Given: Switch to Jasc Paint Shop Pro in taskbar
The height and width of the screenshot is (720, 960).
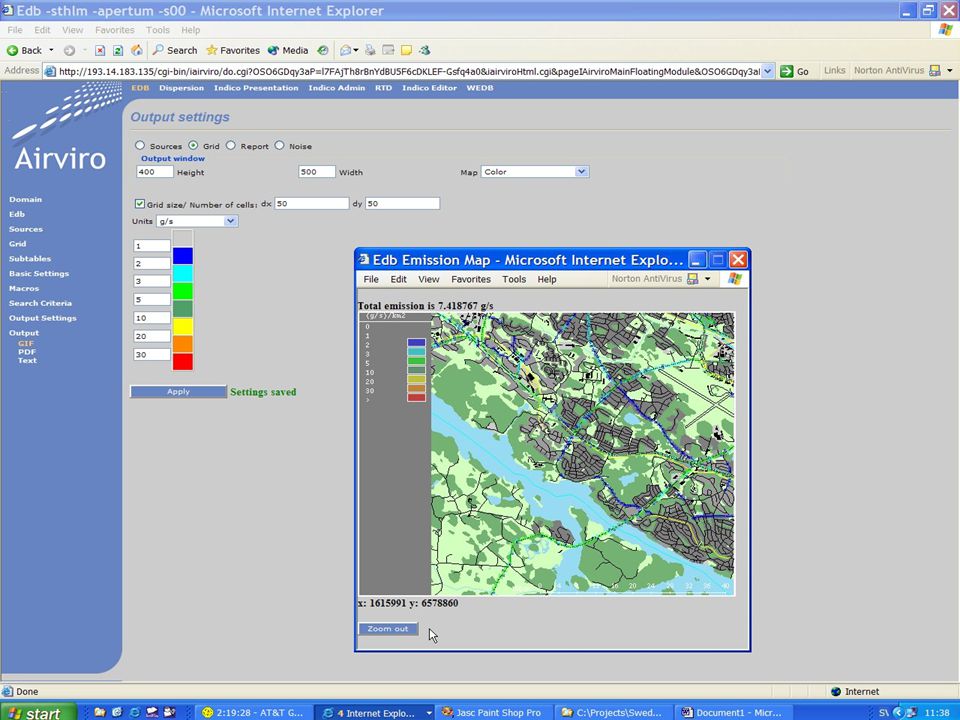Looking at the screenshot, I should pyautogui.click(x=493, y=712).
